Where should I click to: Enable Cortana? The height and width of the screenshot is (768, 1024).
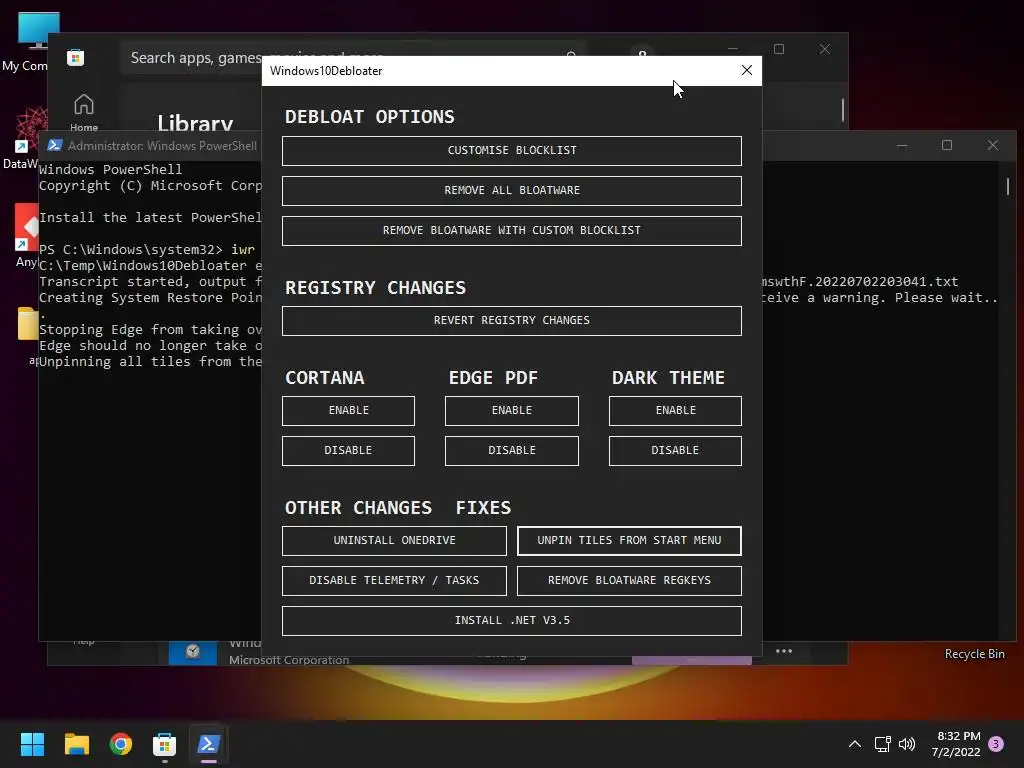pos(348,410)
